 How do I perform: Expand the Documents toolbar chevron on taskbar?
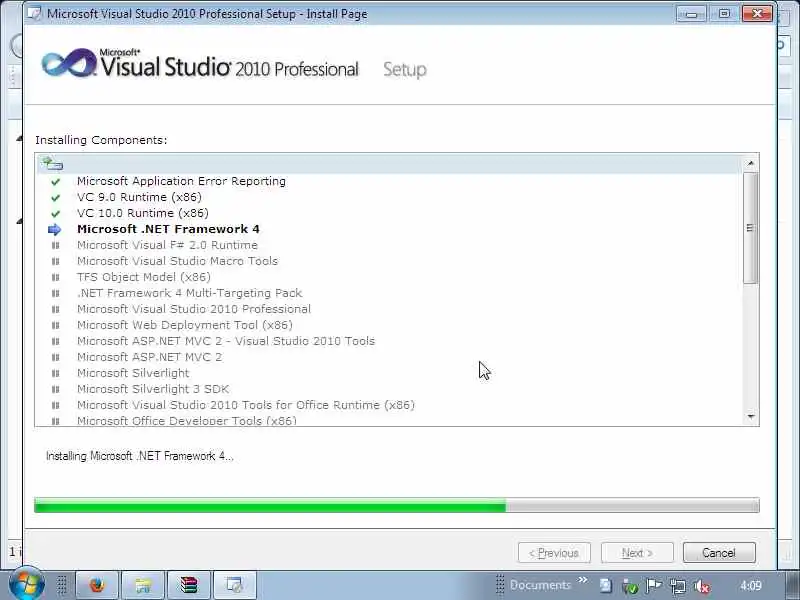583,580
